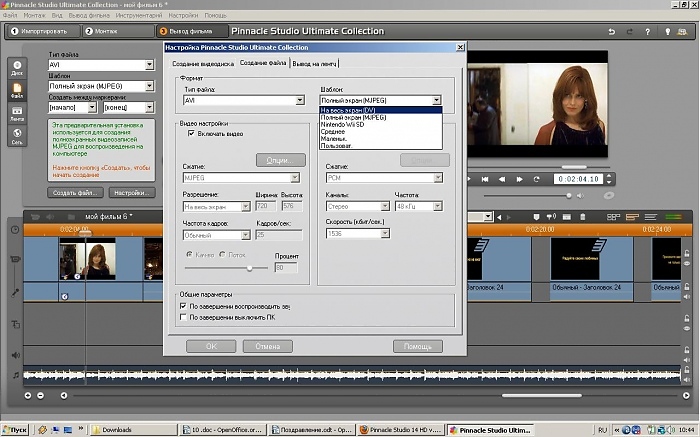
Task: Click the music track note icon
Action: point(16,374)
